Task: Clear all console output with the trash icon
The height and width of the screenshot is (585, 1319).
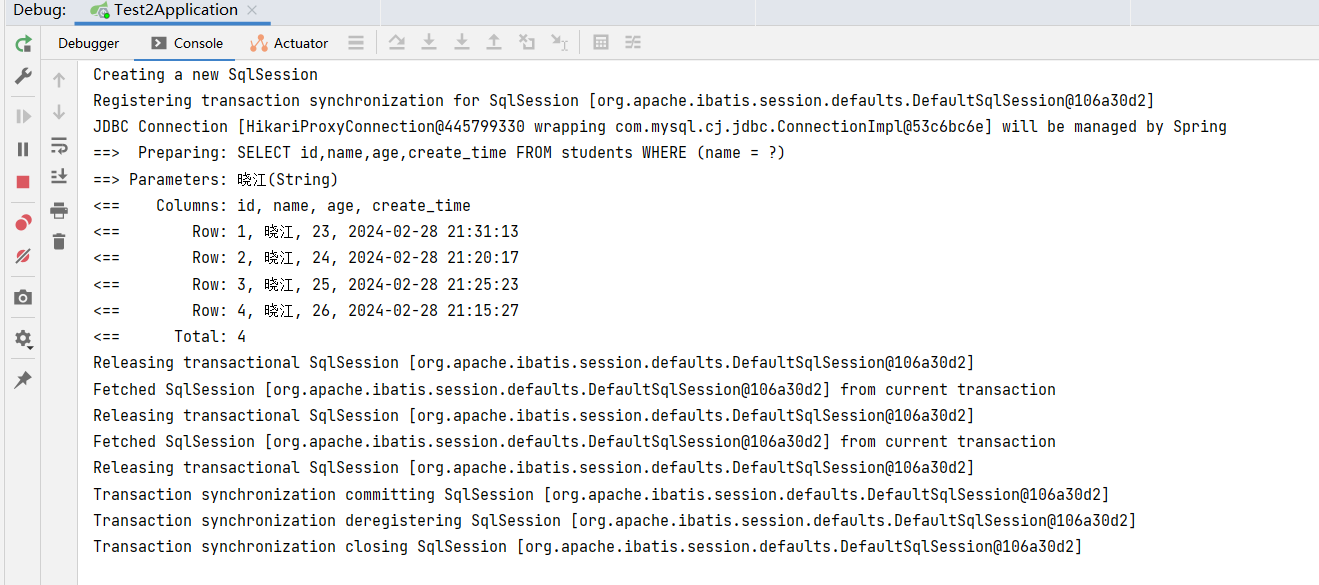Action: 59,242
